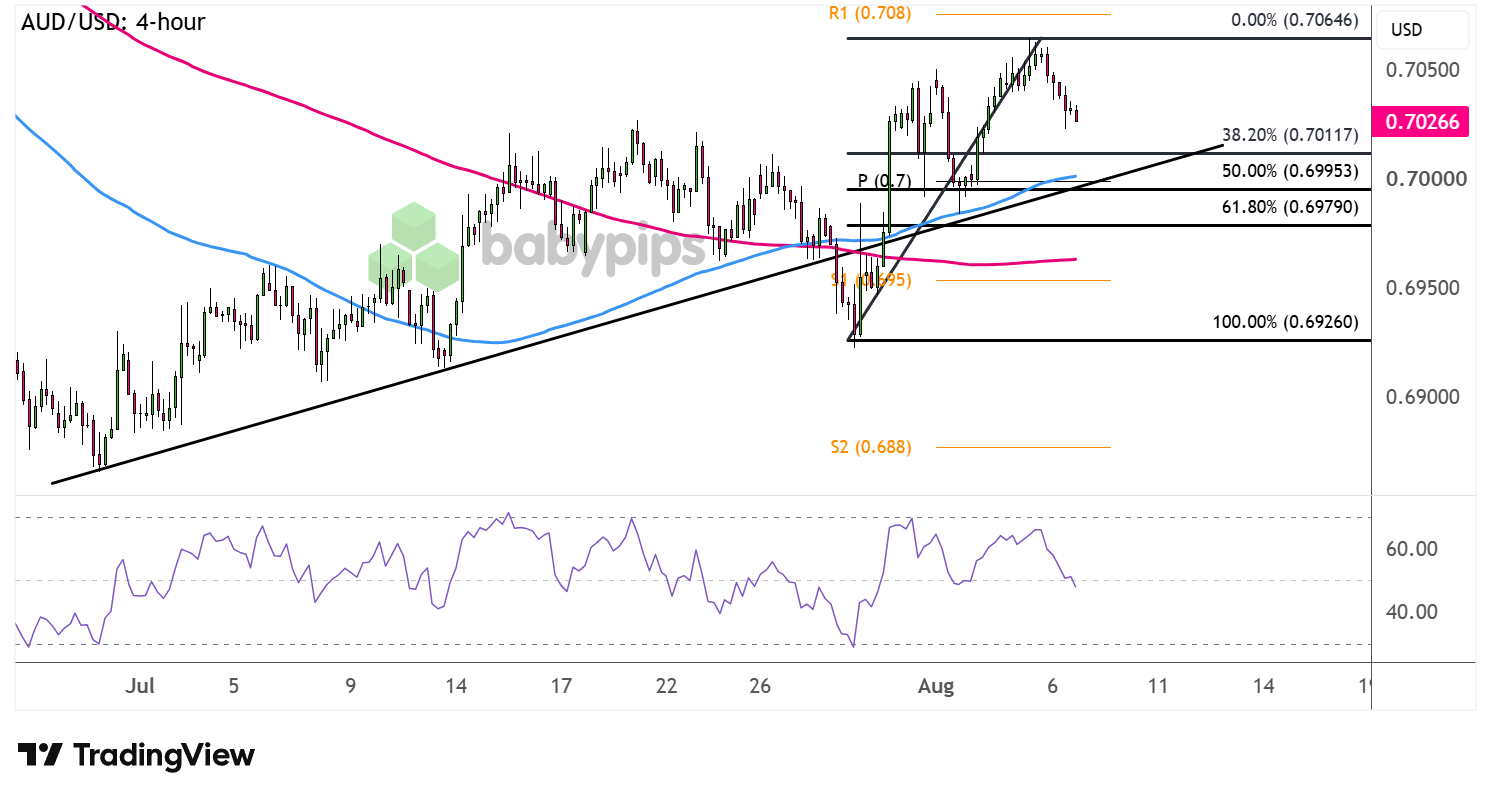The height and width of the screenshot is (800, 1491).
Task: Select the S2 (0.688) pivot label
Action: pyautogui.click(x=871, y=447)
